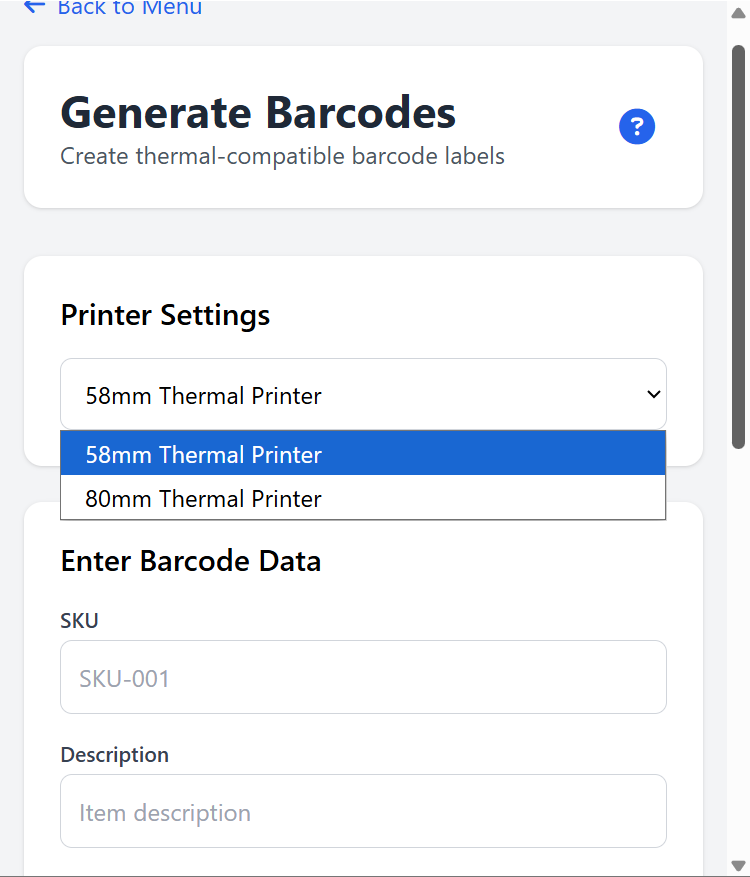Click the scrollbar down arrow icon
The height and width of the screenshot is (877, 750).
pos(737,866)
